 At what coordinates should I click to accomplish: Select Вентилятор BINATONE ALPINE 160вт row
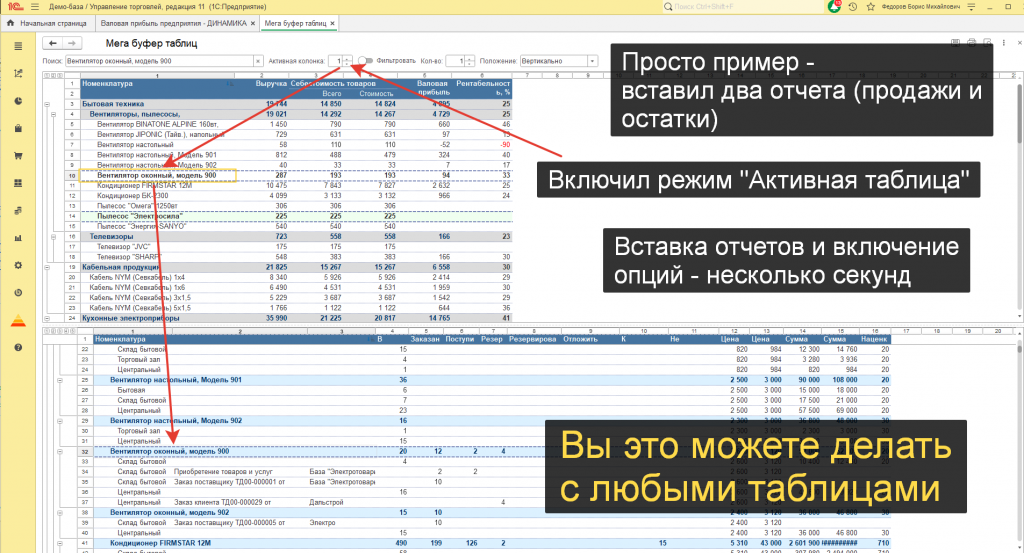point(295,124)
